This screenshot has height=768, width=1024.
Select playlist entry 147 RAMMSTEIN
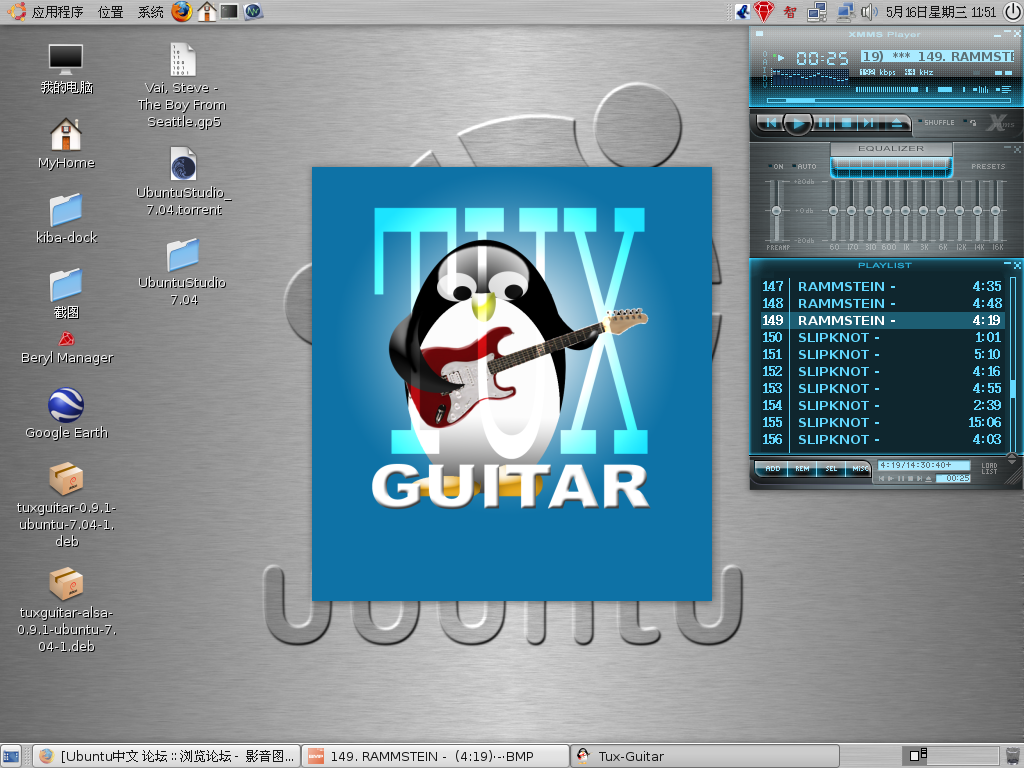pos(882,286)
